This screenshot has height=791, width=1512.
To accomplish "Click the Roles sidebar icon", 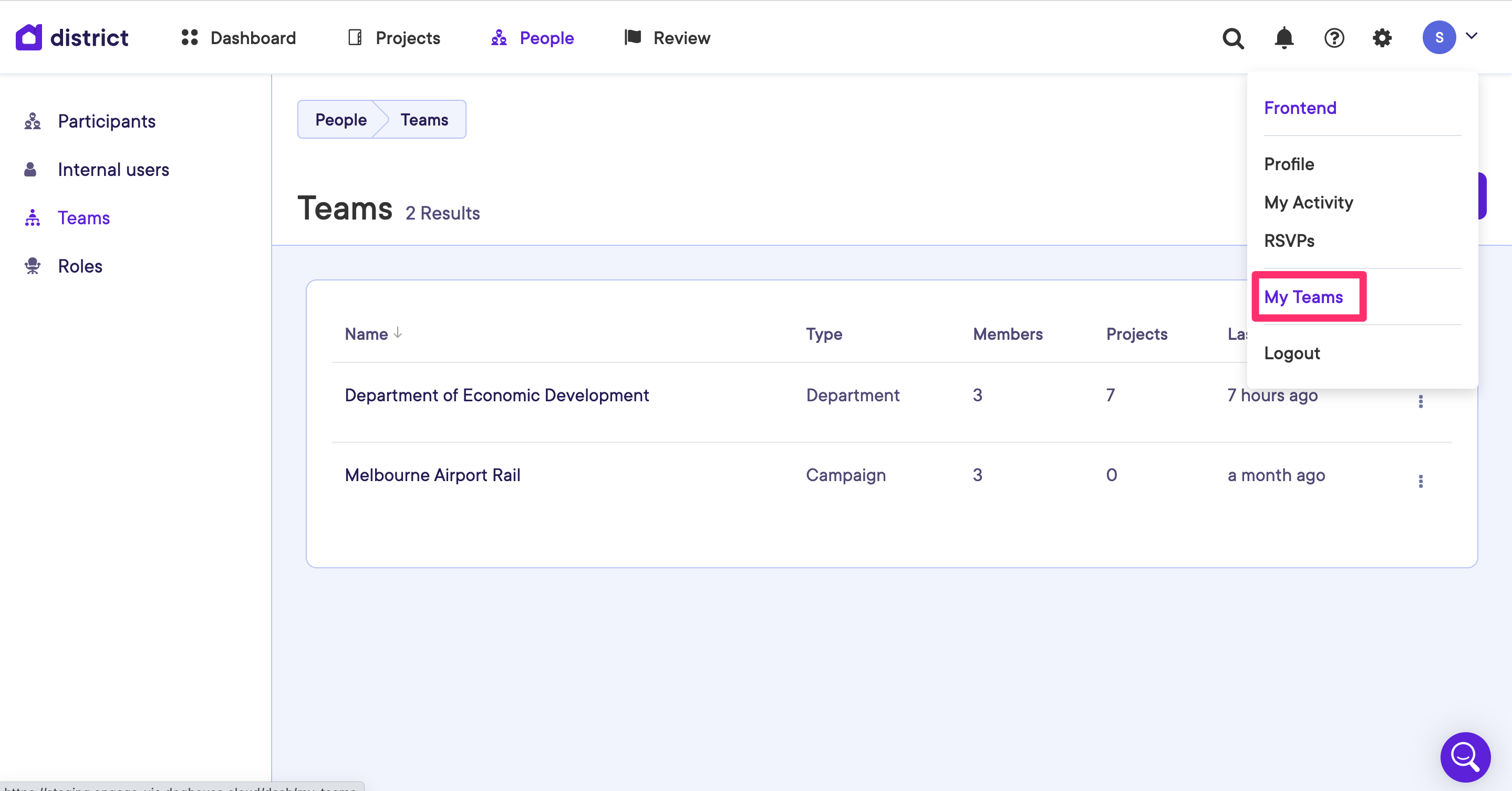I will point(32,266).
